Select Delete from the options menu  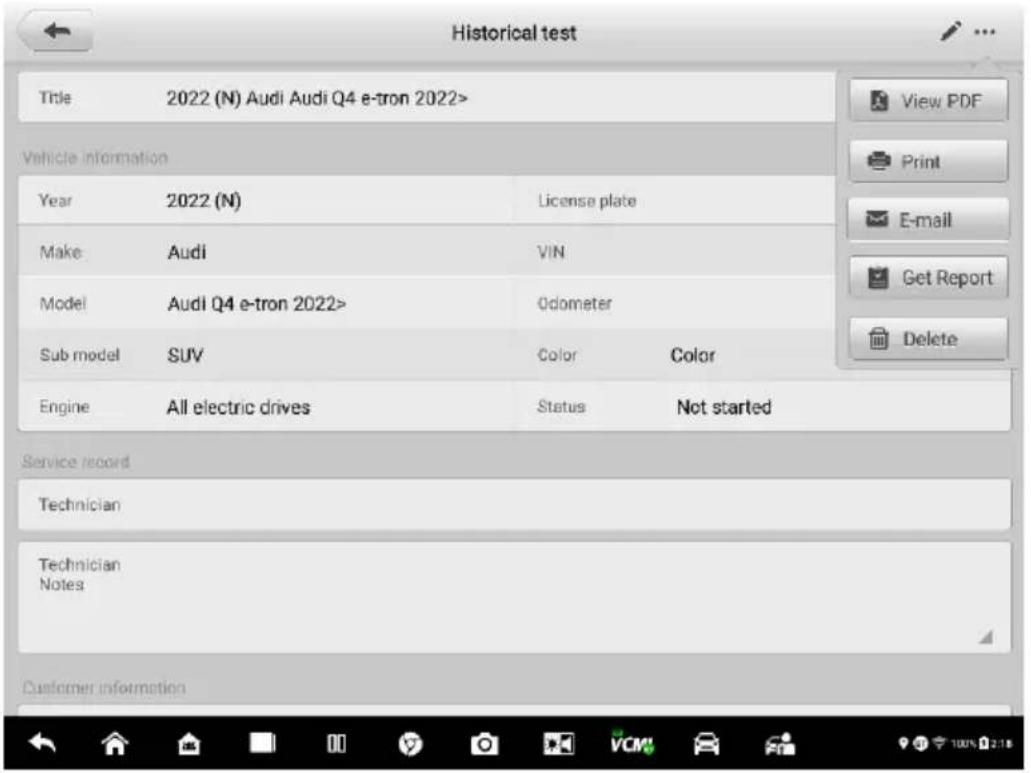click(928, 339)
